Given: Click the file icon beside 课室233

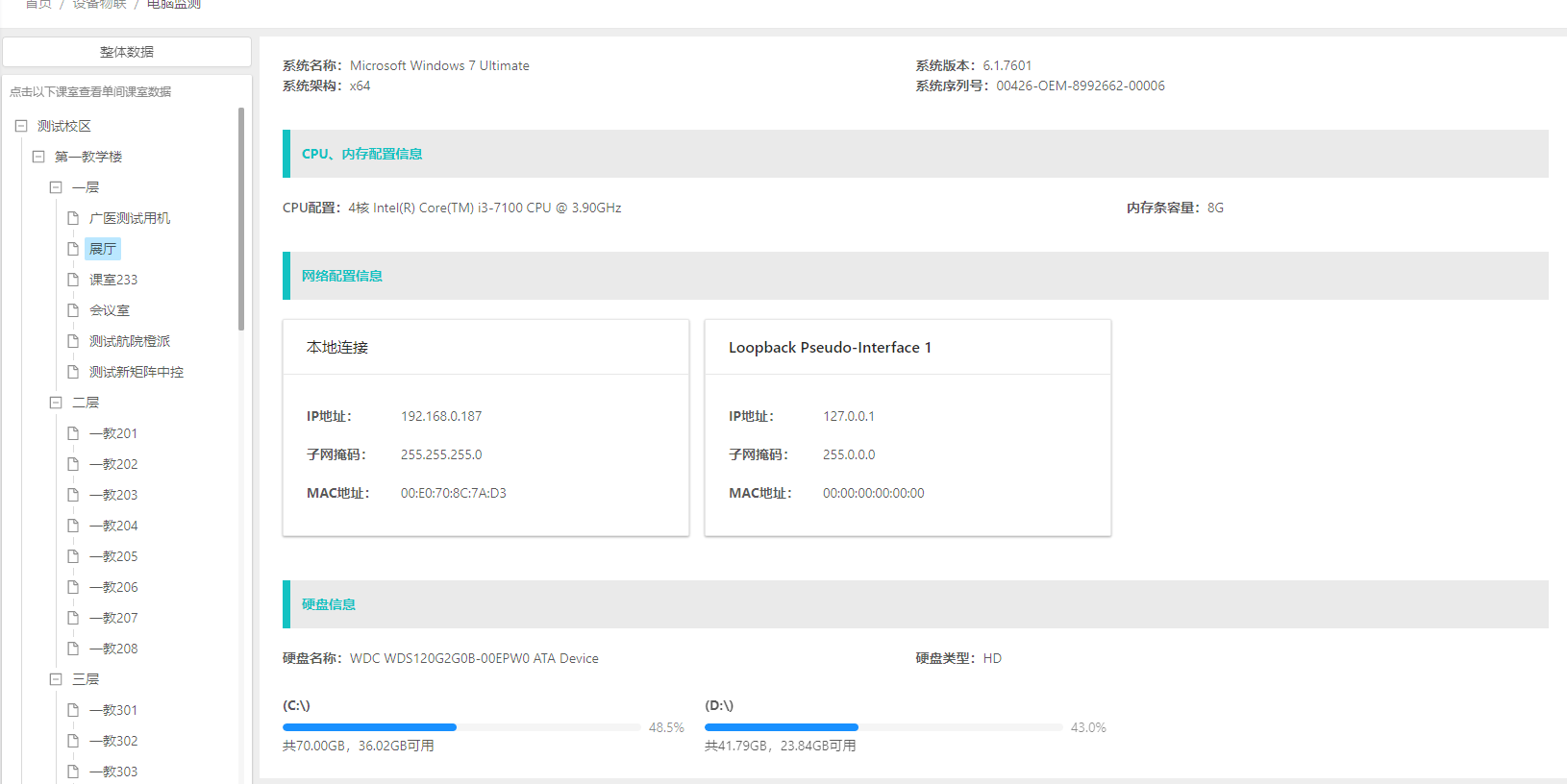Looking at the screenshot, I should tap(73, 280).
